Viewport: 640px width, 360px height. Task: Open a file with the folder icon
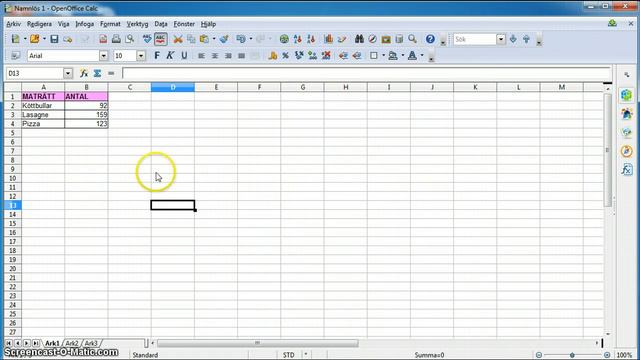[x=35, y=39]
